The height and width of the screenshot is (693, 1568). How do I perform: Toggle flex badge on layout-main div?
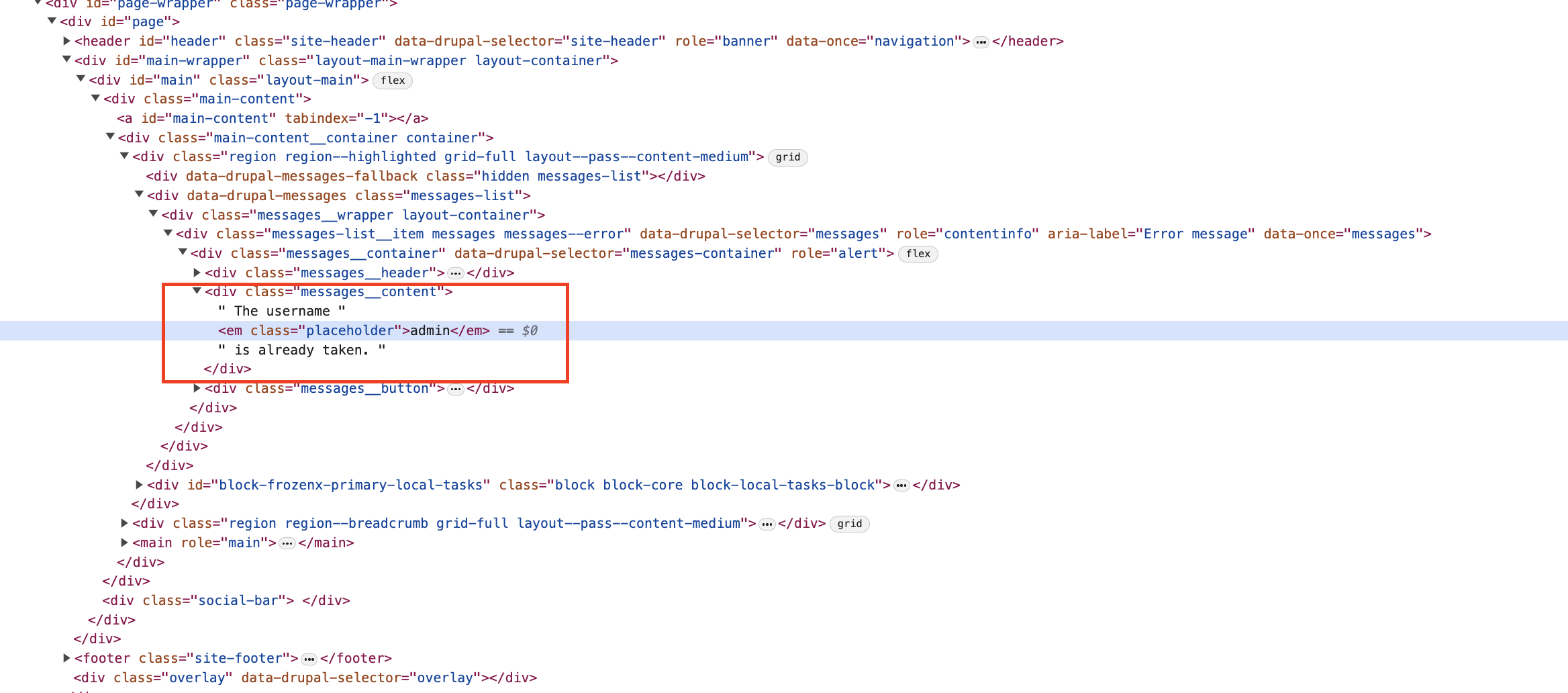[393, 81]
